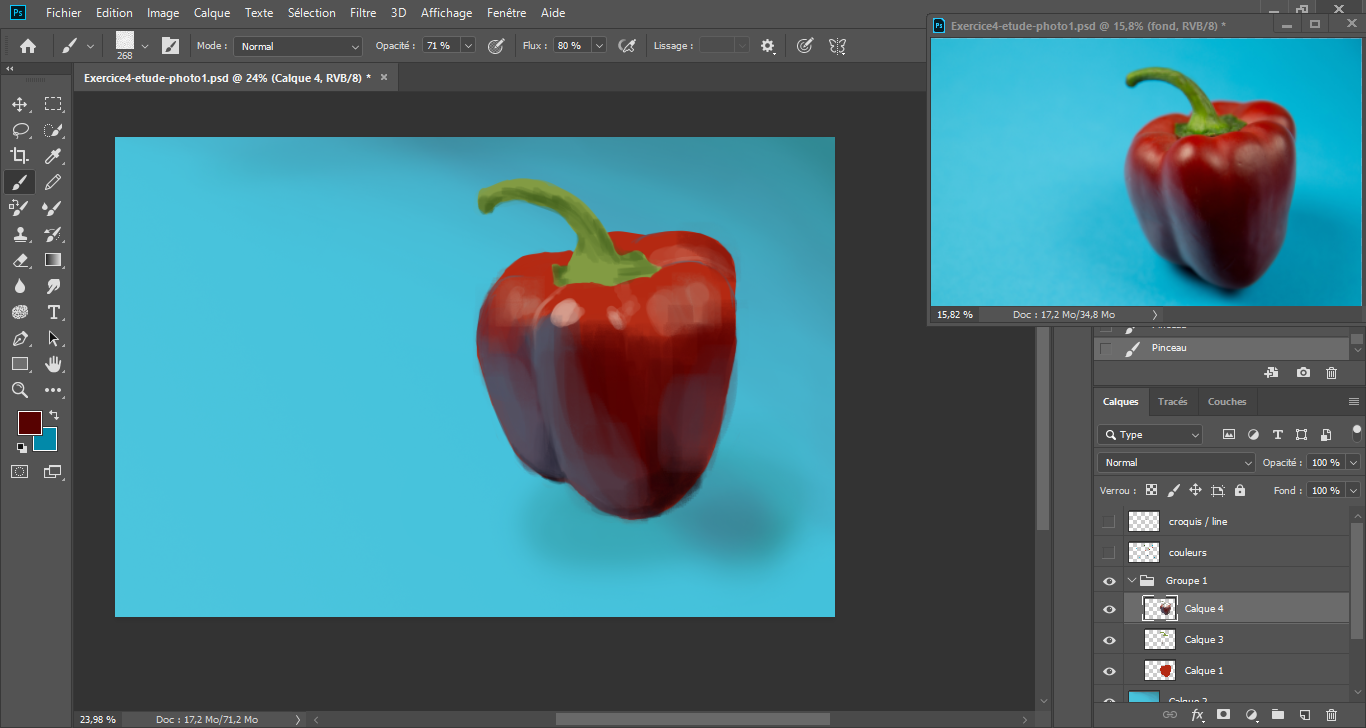Select the couleurs layer
This screenshot has width=1366, height=728.
coord(1187,552)
